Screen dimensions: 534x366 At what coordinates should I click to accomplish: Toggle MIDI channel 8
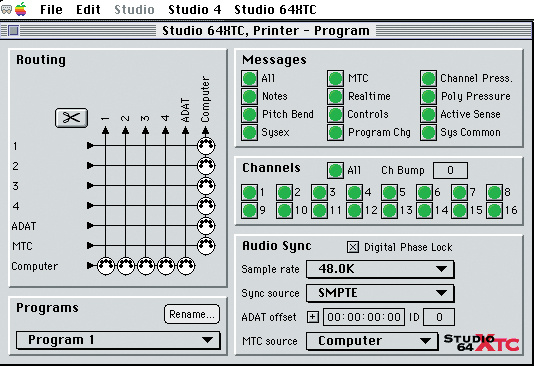click(494, 192)
